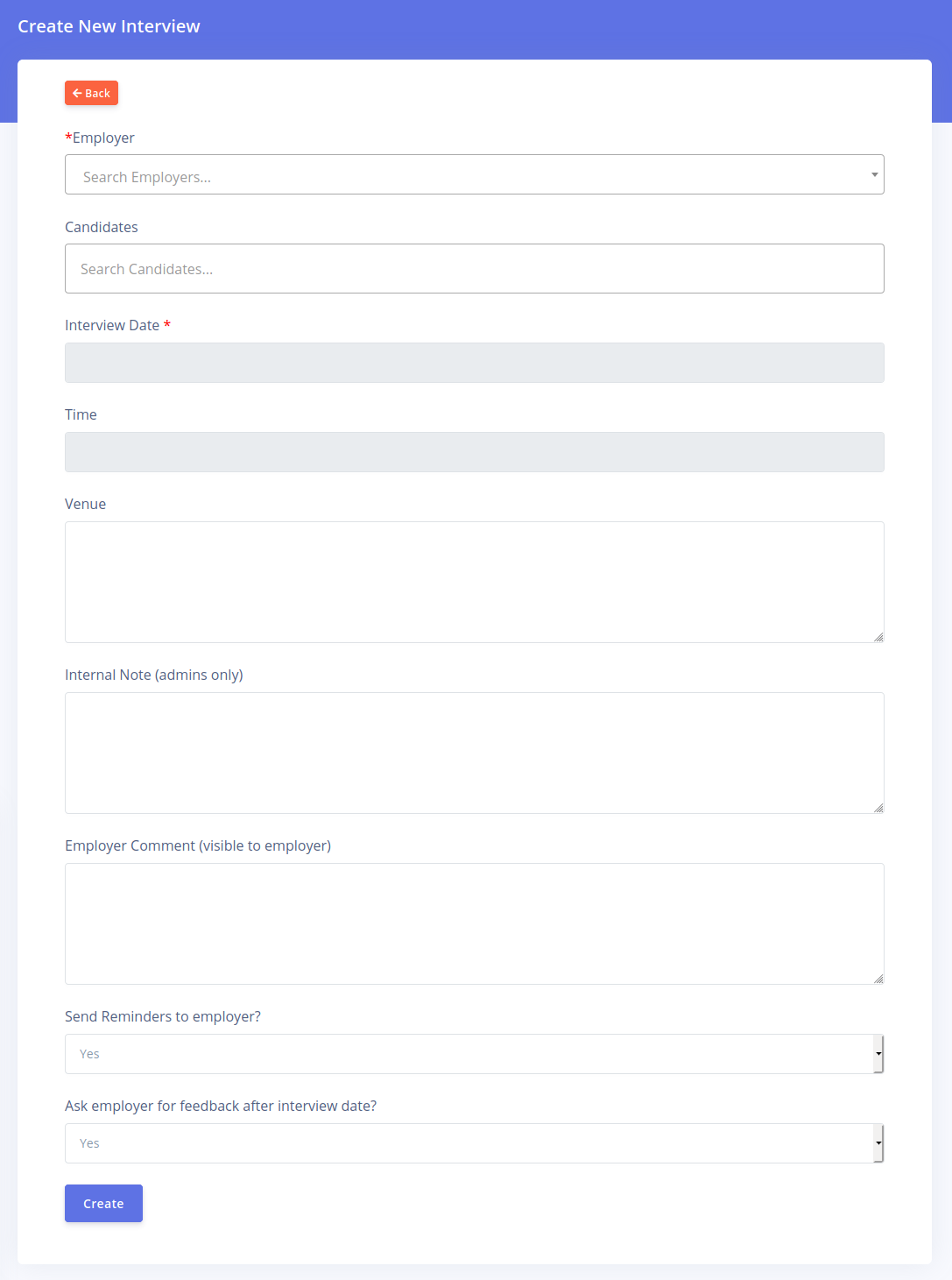Click the Employer Comment text area
Screen dimensions: 952x1280
point(474,923)
